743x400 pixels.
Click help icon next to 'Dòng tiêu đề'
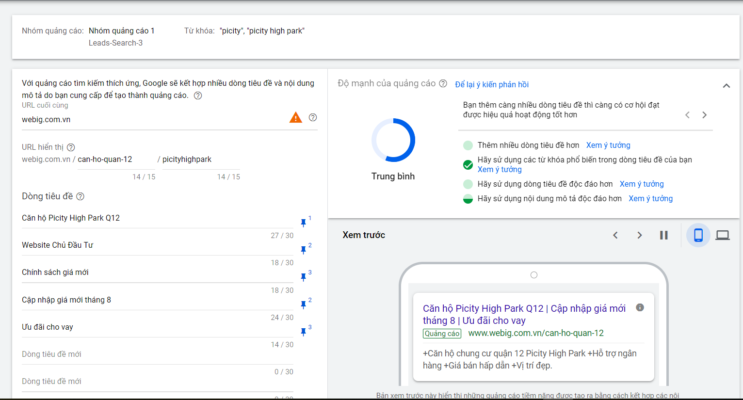[81, 197]
